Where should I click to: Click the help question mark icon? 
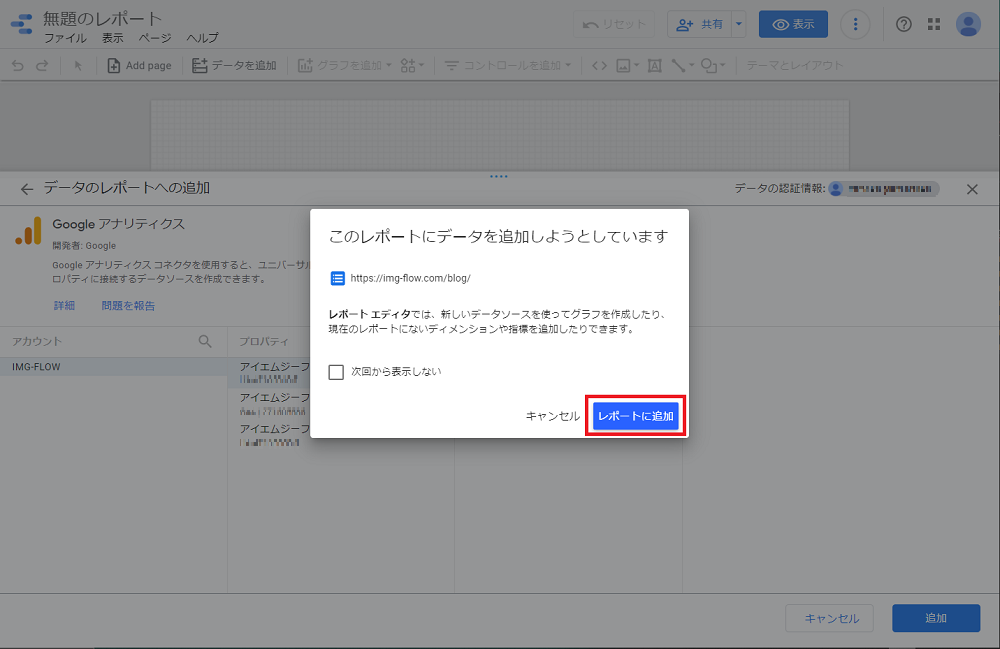pyautogui.click(x=904, y=24)
